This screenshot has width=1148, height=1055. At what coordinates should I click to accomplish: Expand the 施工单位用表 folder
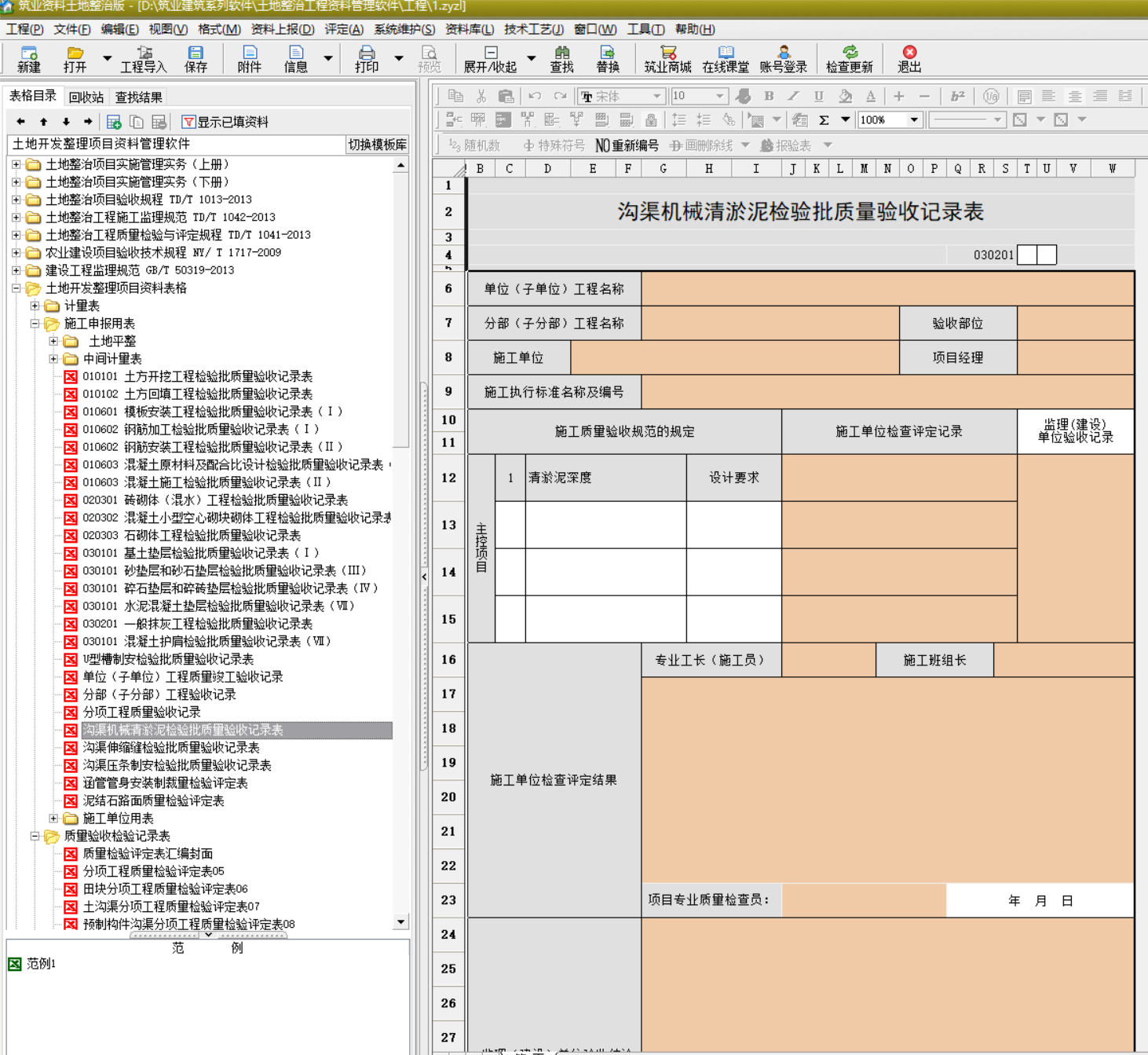(x=53, y=819)
